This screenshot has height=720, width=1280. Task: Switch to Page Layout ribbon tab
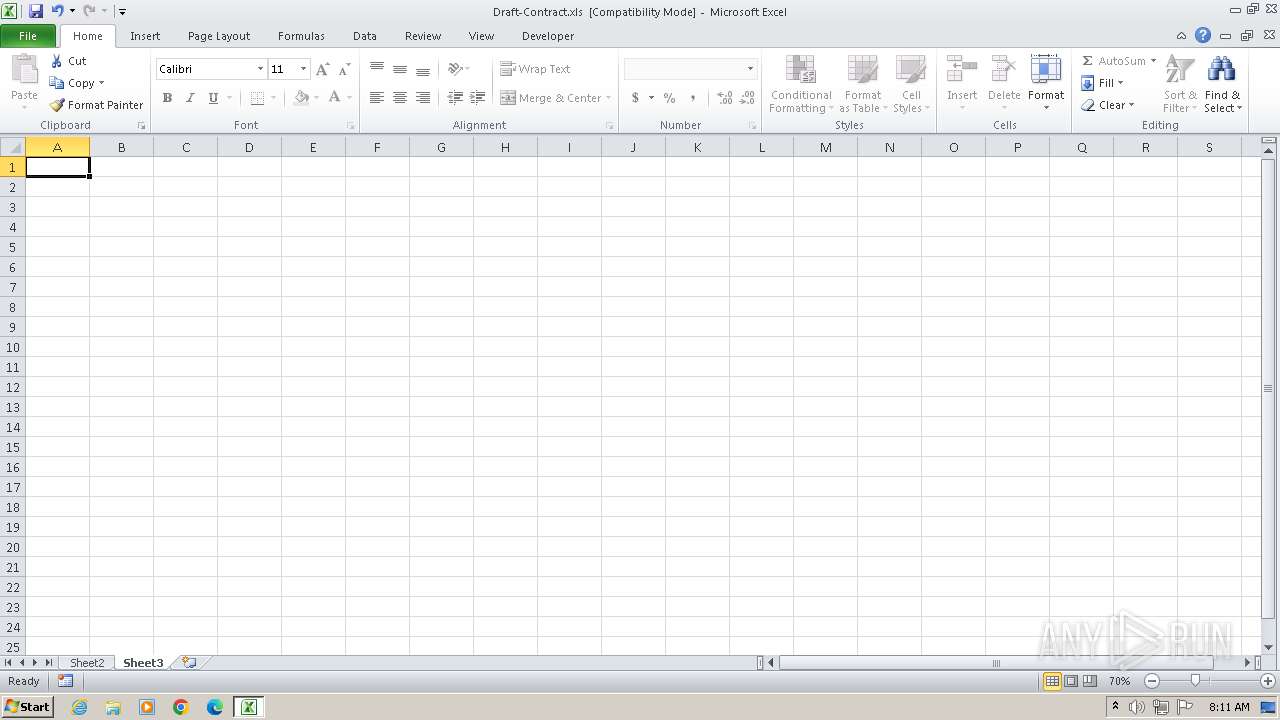click(x=219, y=36)
